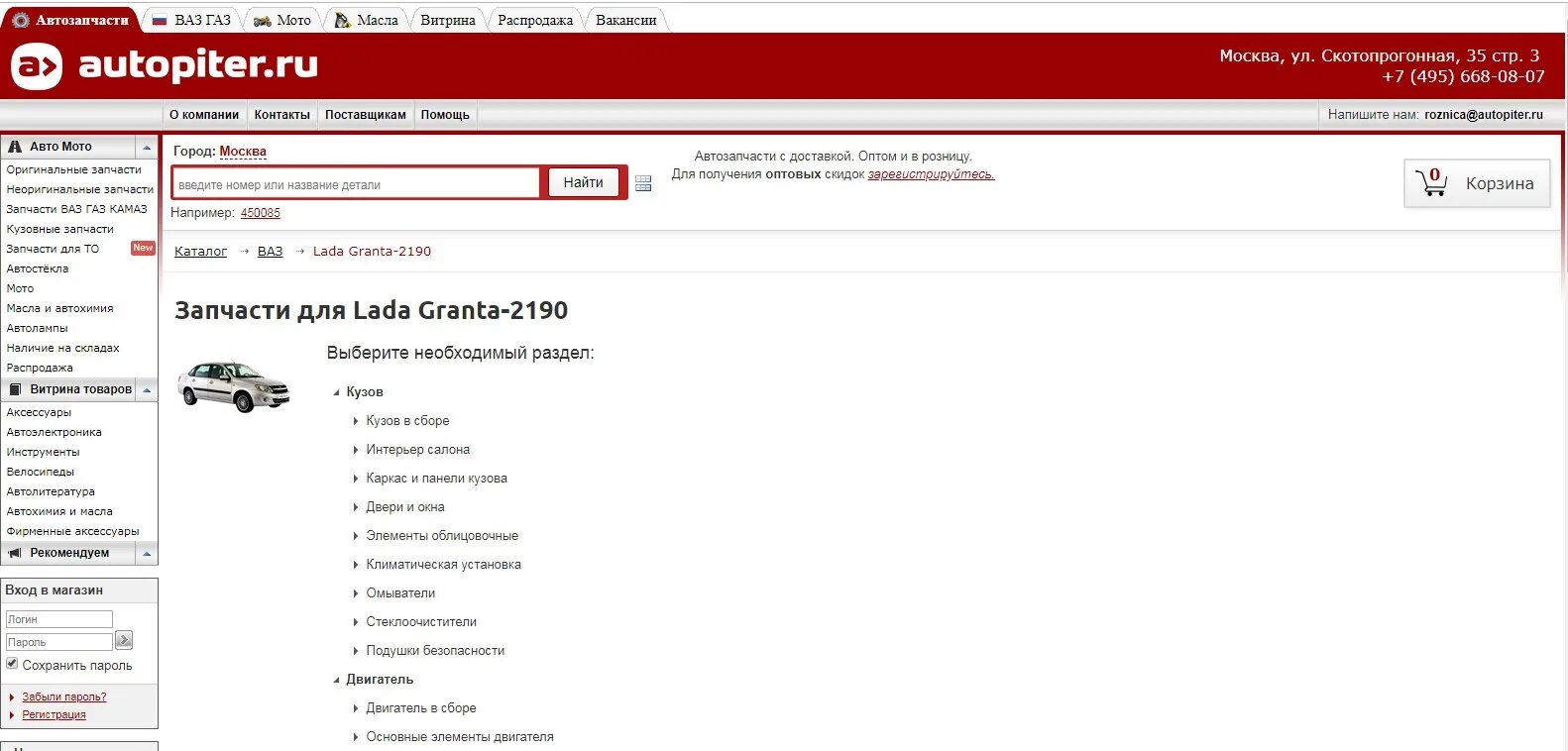Switch to the Распродажа tab
The image size is (1568, 751).
pos(535,20)
